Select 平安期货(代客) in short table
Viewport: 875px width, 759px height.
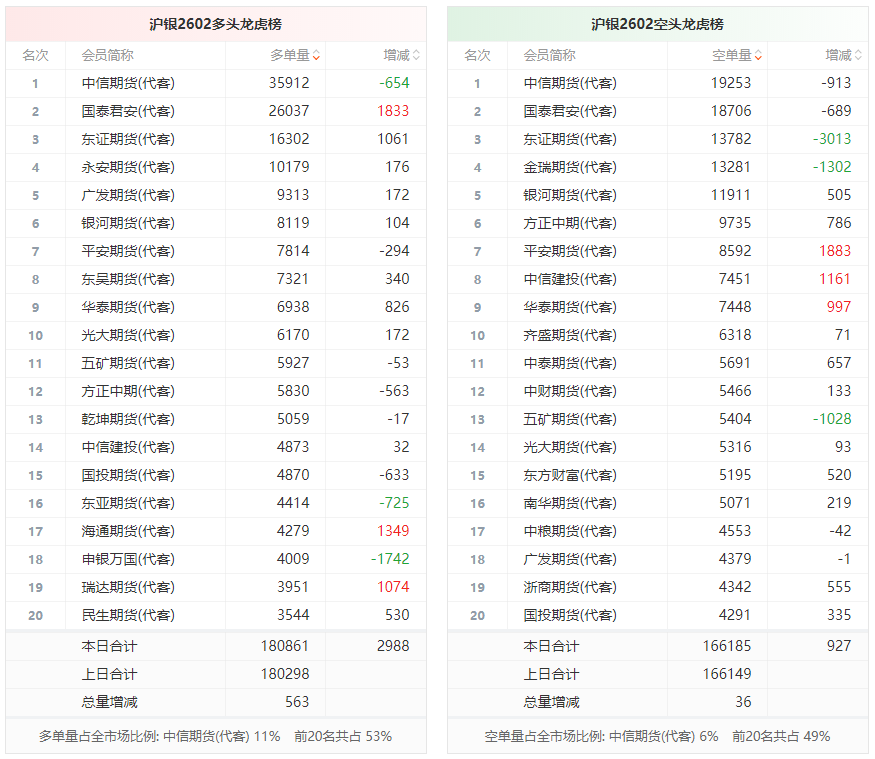coord(570,251)
